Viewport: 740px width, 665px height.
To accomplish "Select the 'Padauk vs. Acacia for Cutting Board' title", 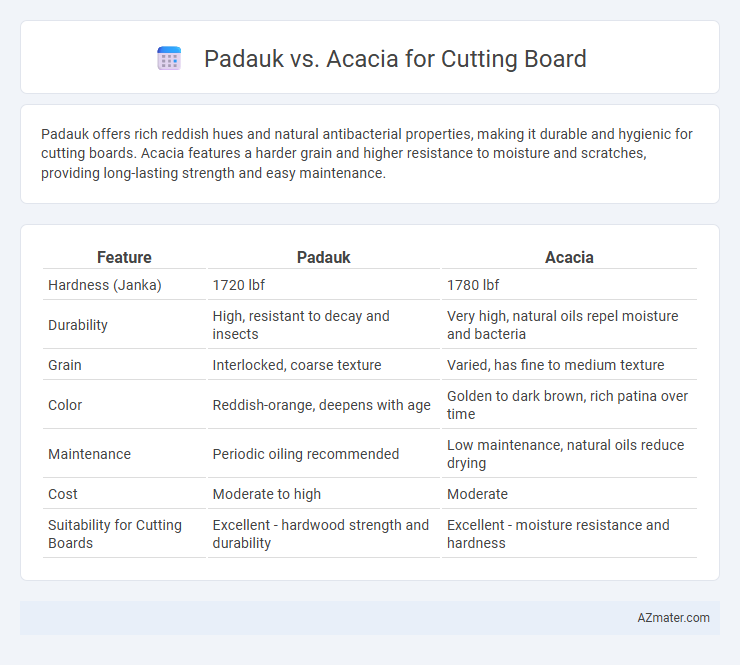I will 395,59.
